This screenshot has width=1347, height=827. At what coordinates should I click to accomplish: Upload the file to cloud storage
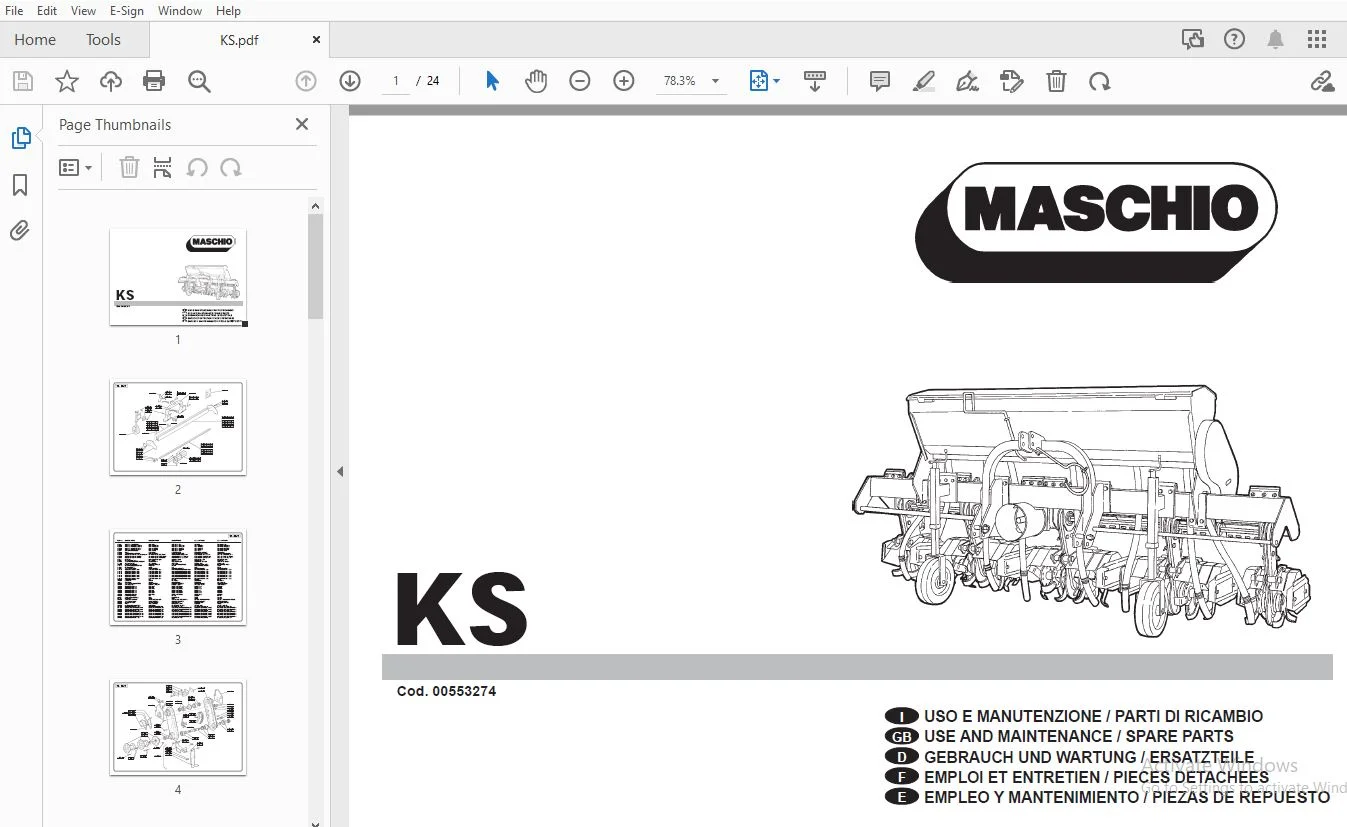coord(110,81)
